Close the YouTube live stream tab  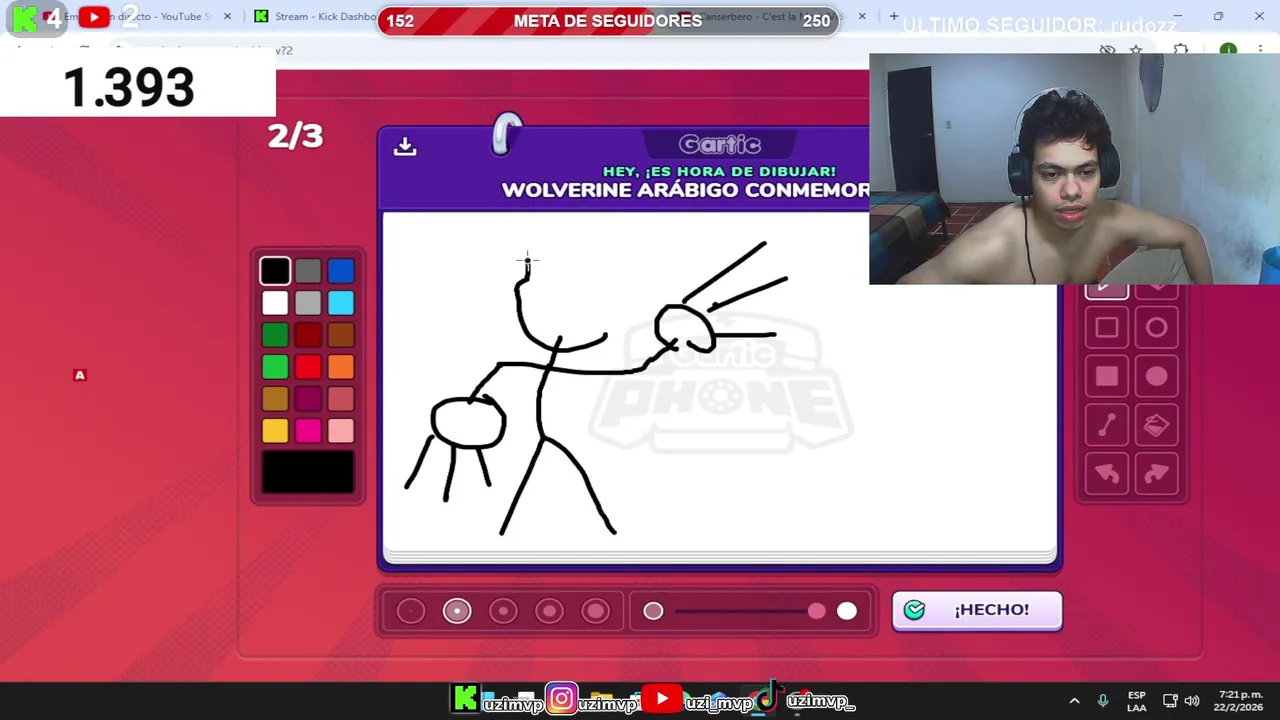tap(228, 17)
